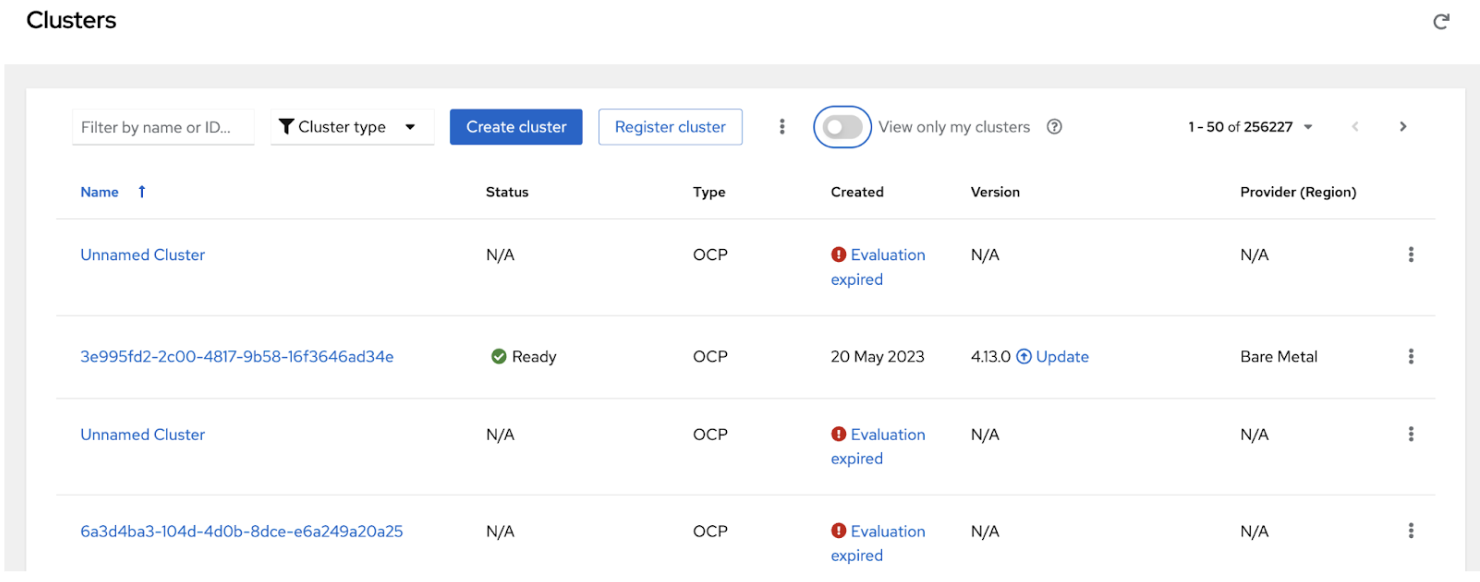Click the Create cluster button
This screenshot has height=582, width=1480.
click(516, 127)
